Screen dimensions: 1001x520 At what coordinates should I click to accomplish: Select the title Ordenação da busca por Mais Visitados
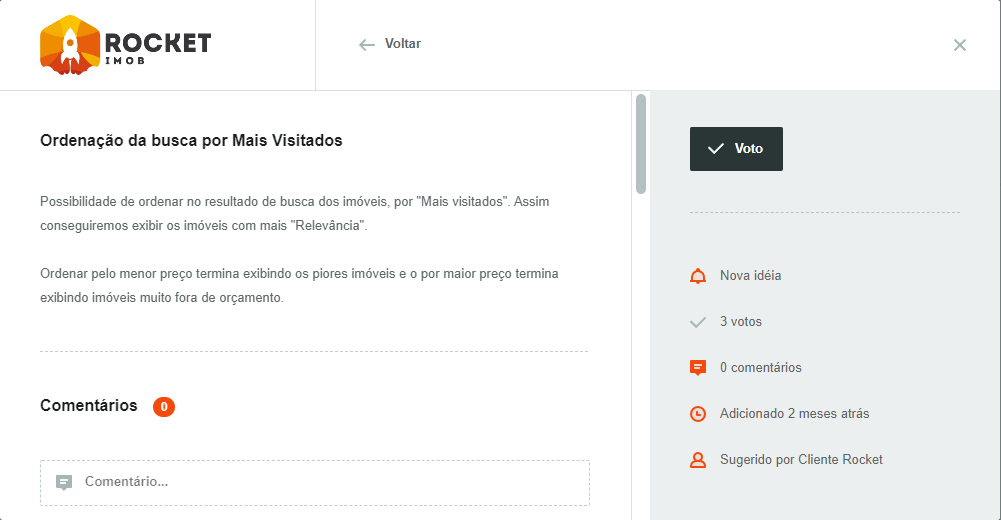191,141
